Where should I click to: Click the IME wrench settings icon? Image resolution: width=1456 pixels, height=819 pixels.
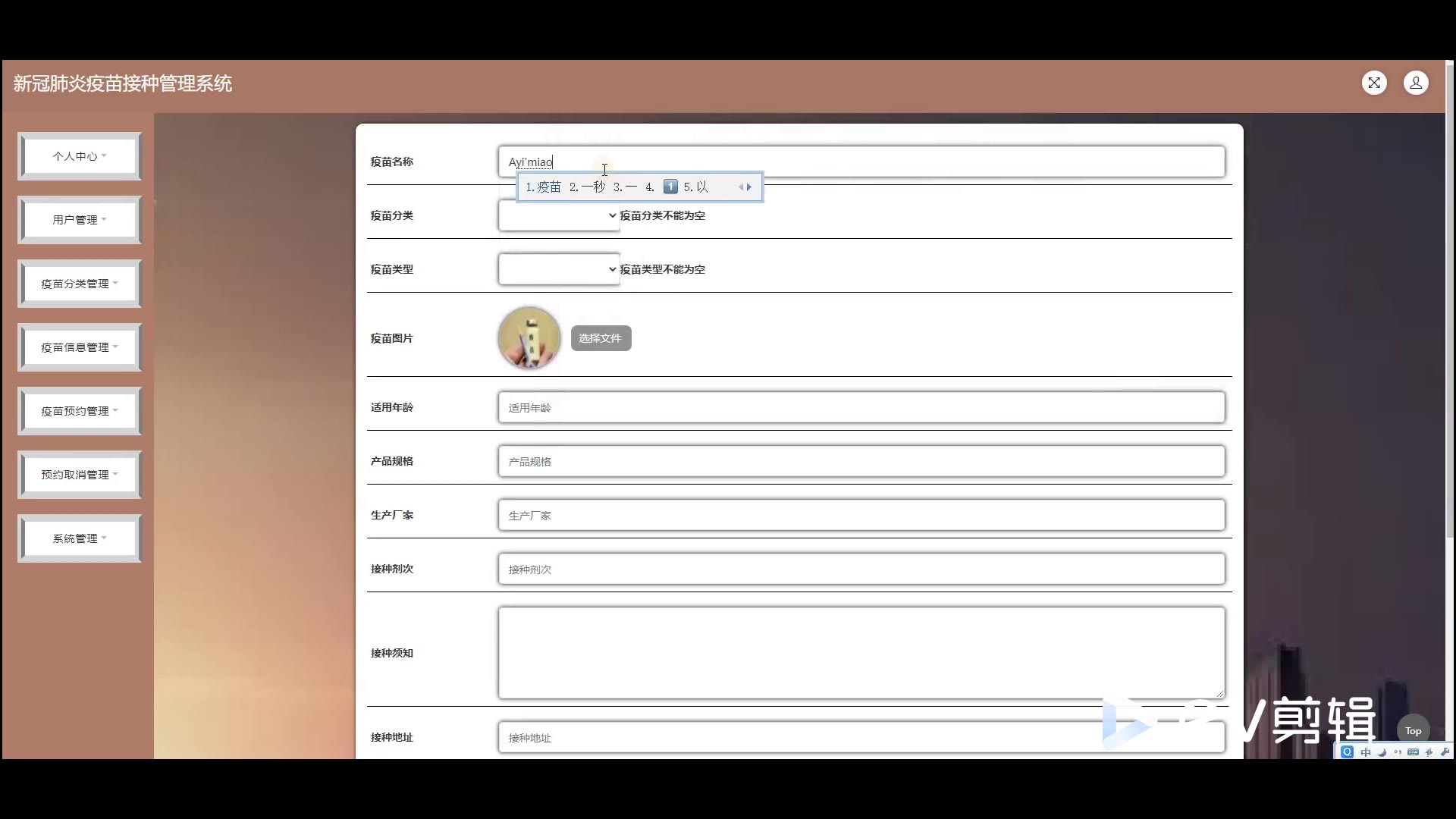point(1445,752)
